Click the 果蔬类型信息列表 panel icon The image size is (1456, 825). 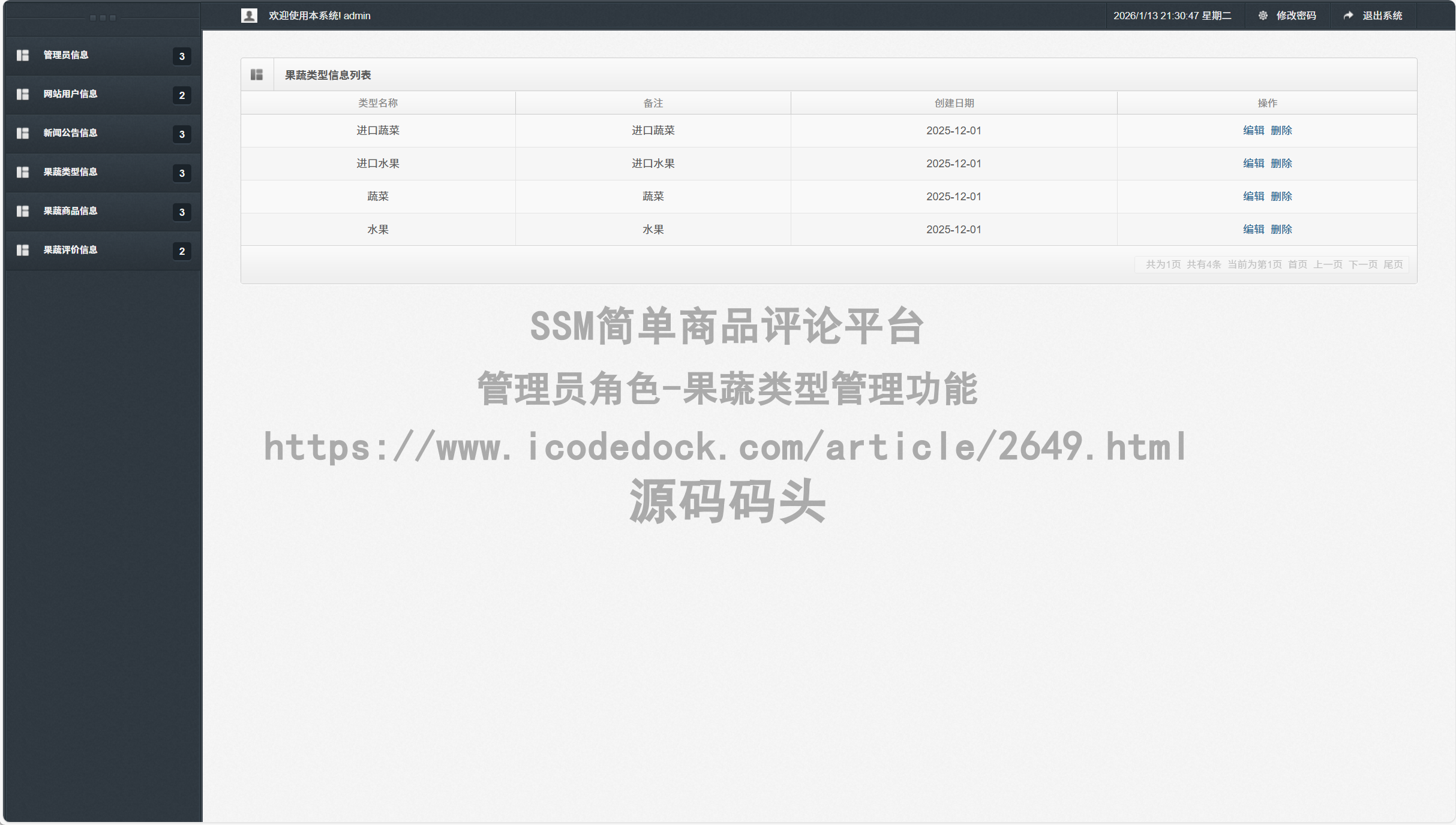257,74
